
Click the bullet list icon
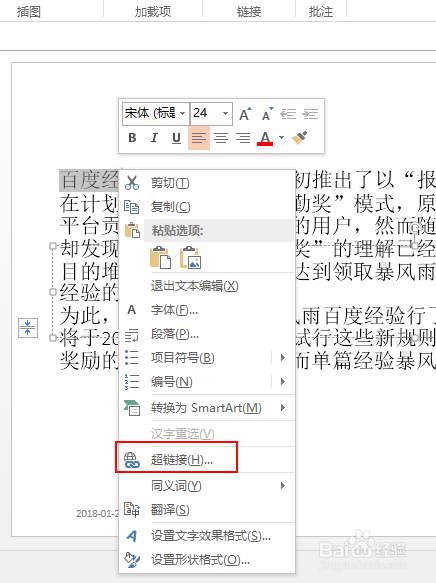(132, 358)
